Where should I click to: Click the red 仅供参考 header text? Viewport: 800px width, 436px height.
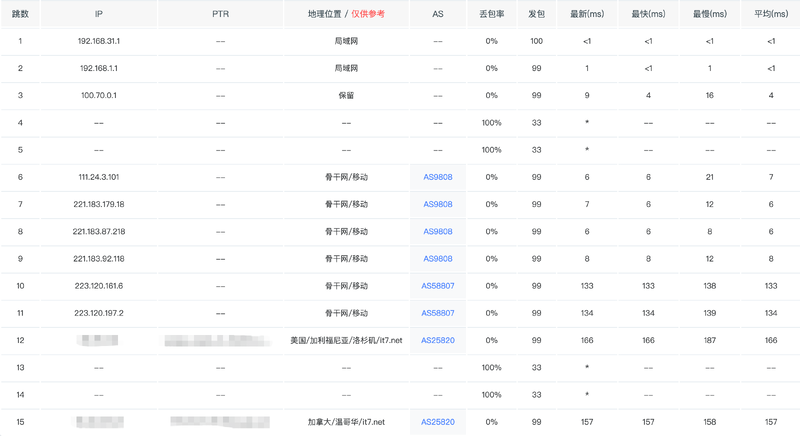(368, 14)
